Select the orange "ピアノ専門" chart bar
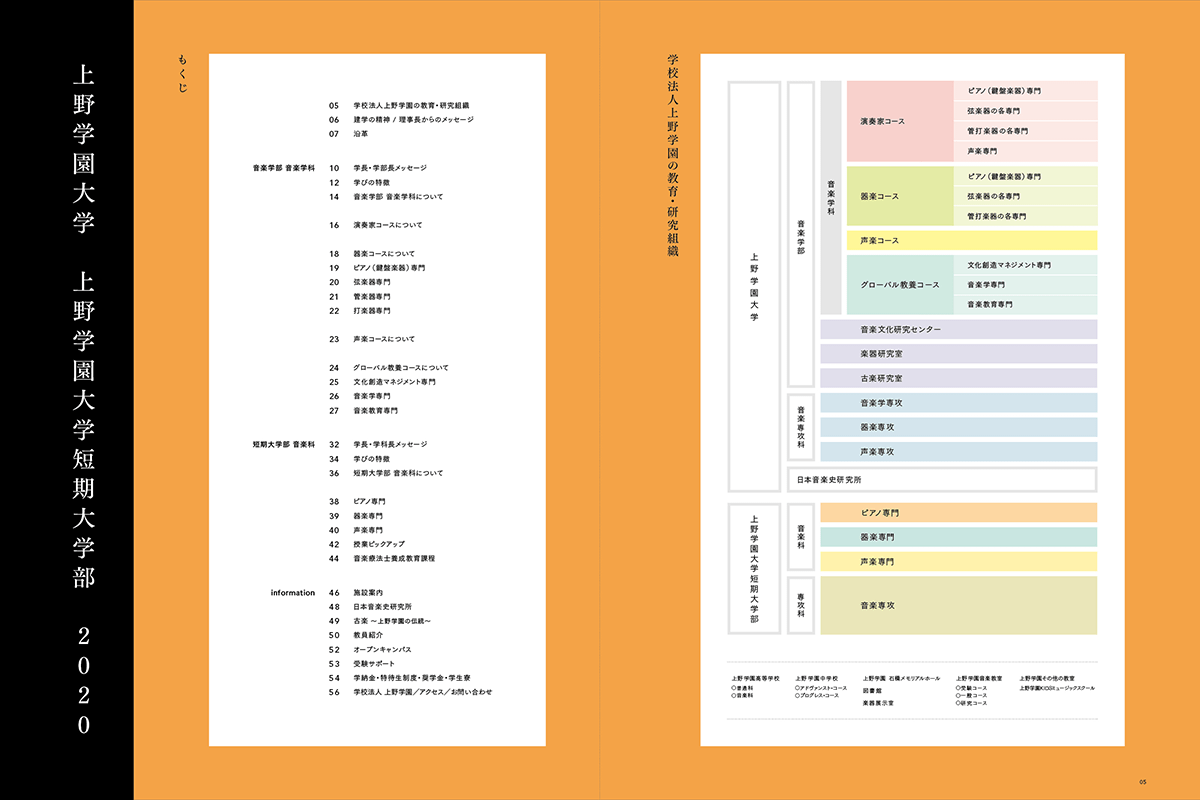The image size is (1200, 800). (x=958, y=513)
